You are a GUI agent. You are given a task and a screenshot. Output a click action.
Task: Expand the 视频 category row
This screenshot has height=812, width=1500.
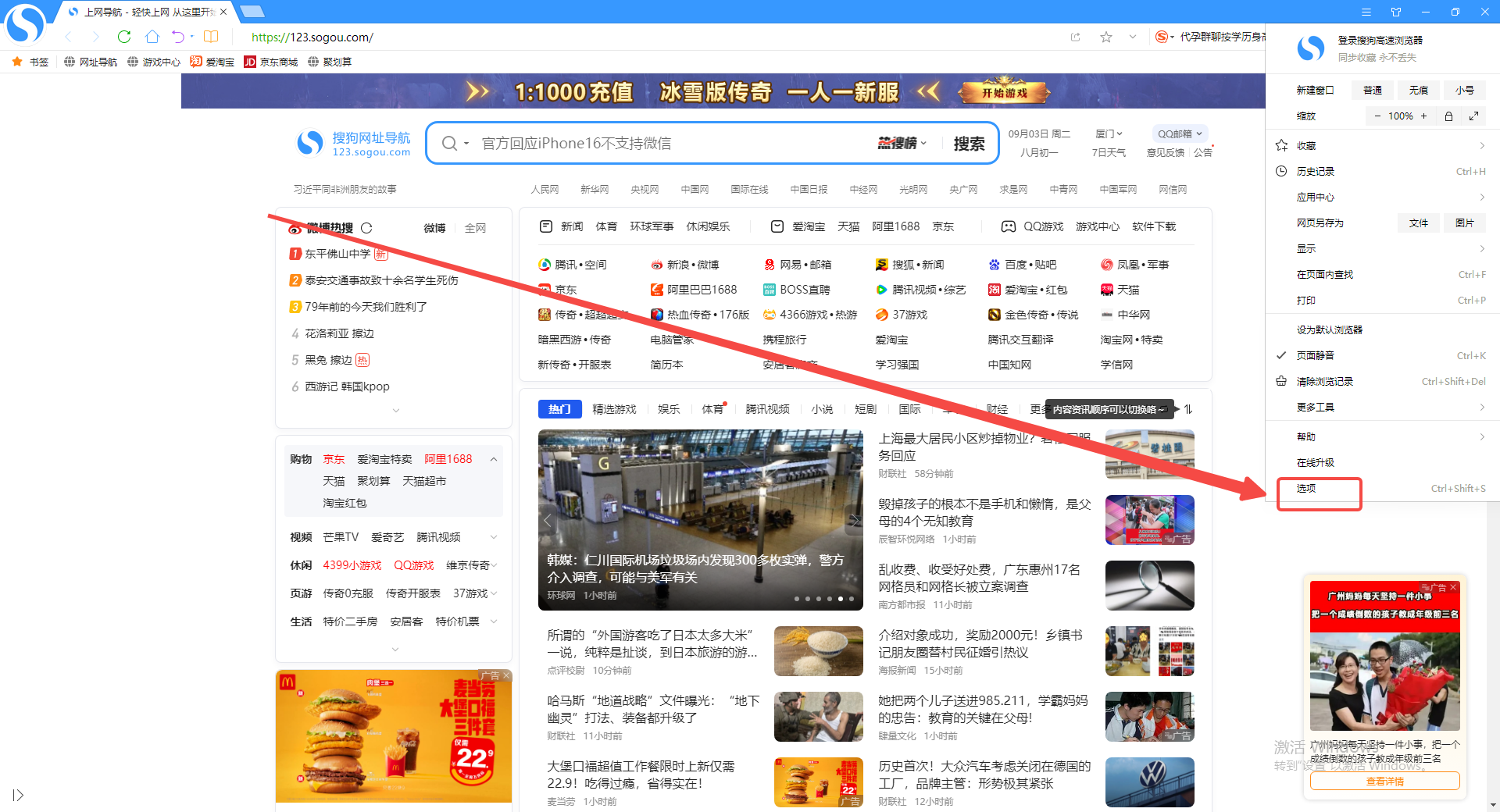(x=494, y=537)
